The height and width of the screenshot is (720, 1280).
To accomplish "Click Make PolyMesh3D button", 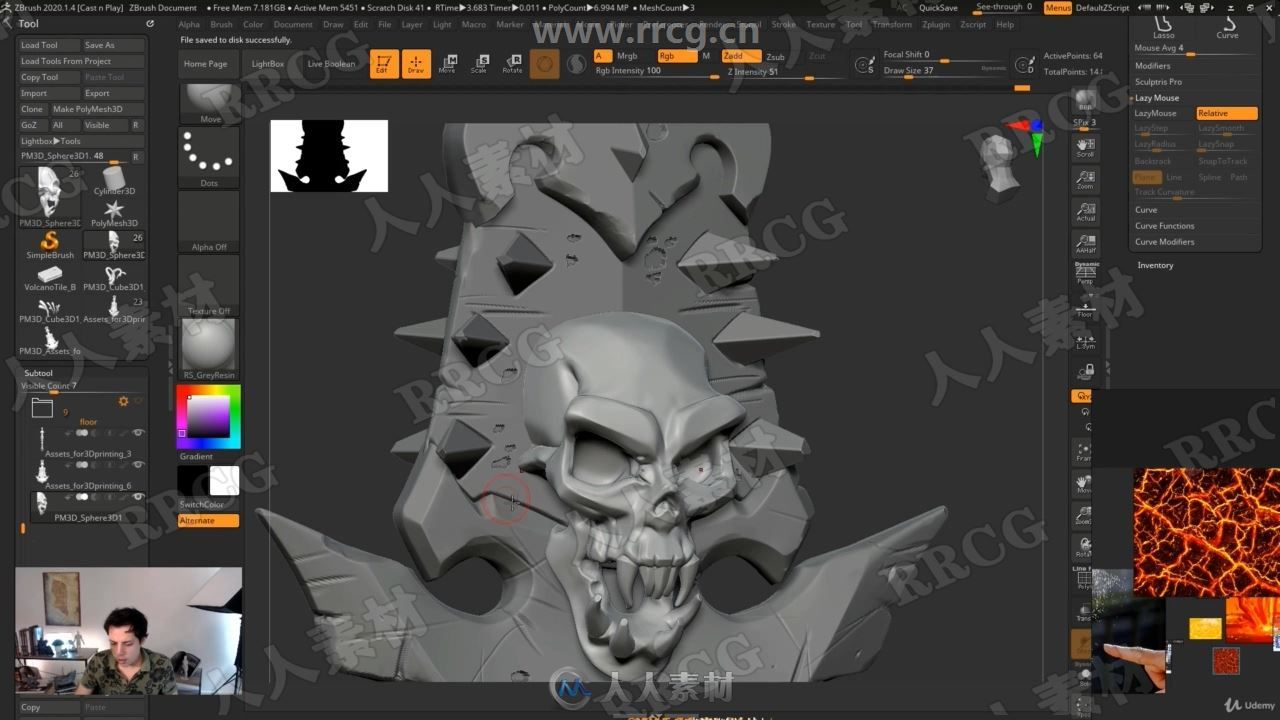I will pyautogui.click(x=96, y=109).
